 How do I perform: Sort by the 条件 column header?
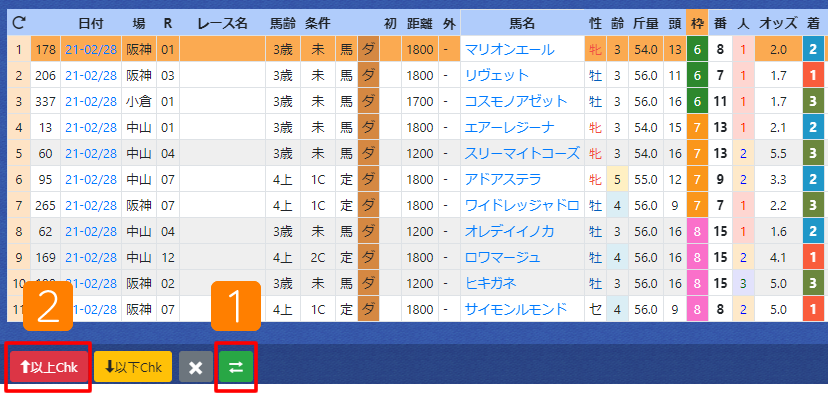(317, 23)
